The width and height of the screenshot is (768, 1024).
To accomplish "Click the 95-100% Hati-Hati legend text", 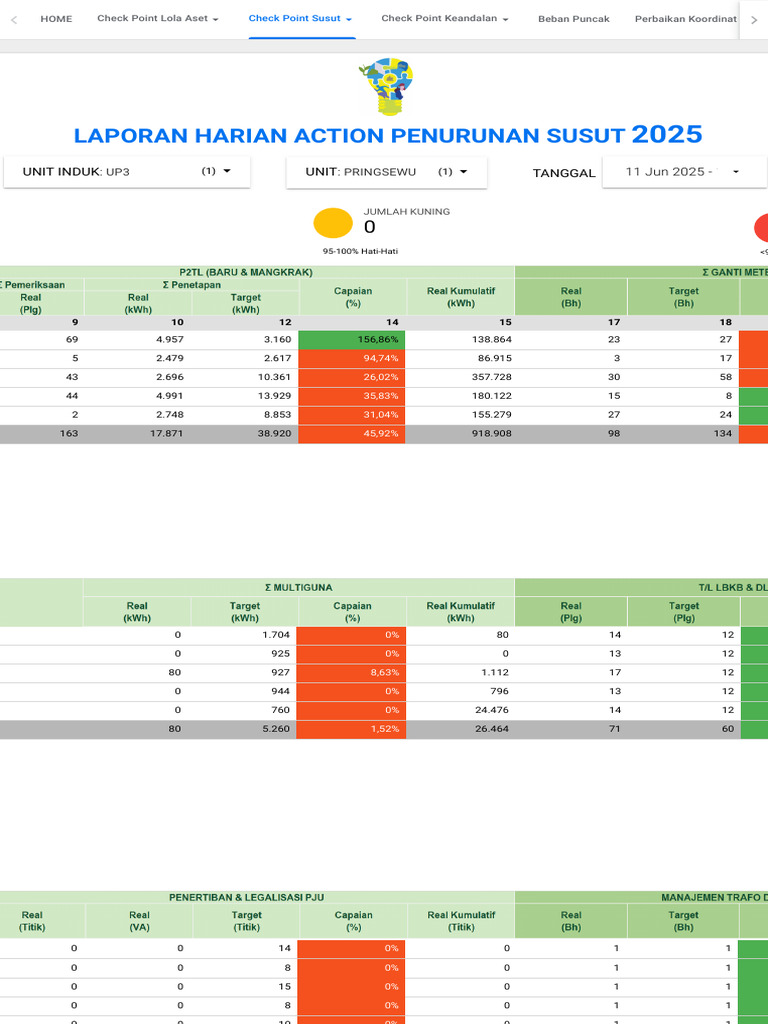I will (360, 251).
